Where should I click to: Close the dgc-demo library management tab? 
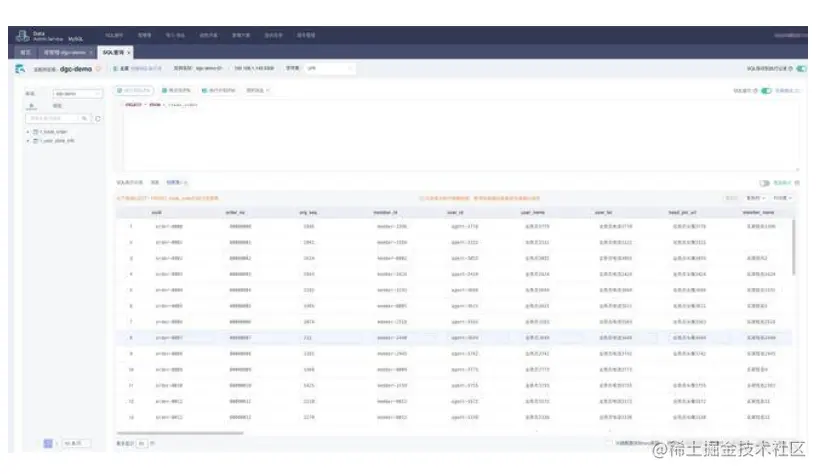tap(91, 53)
